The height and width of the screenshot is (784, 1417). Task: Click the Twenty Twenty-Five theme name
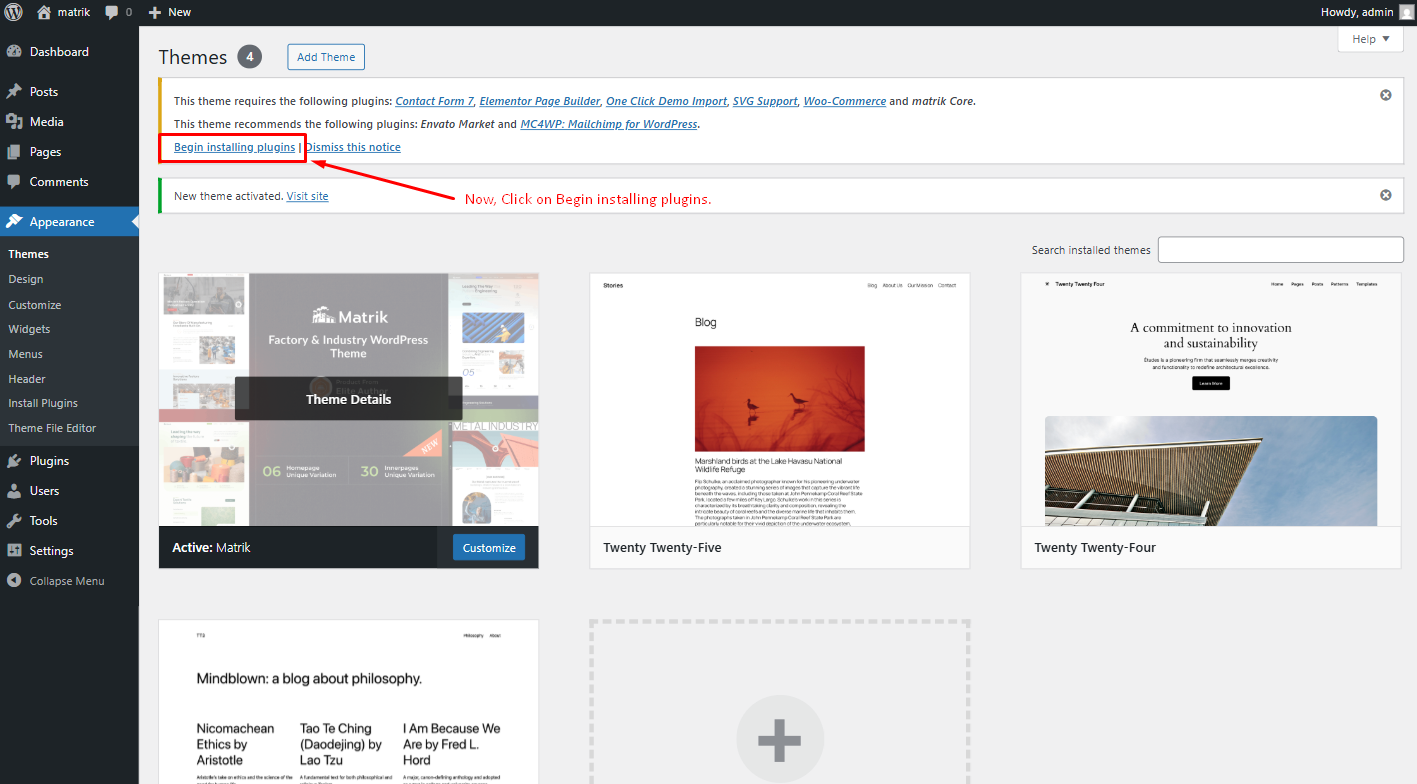(x=662, y=548)
